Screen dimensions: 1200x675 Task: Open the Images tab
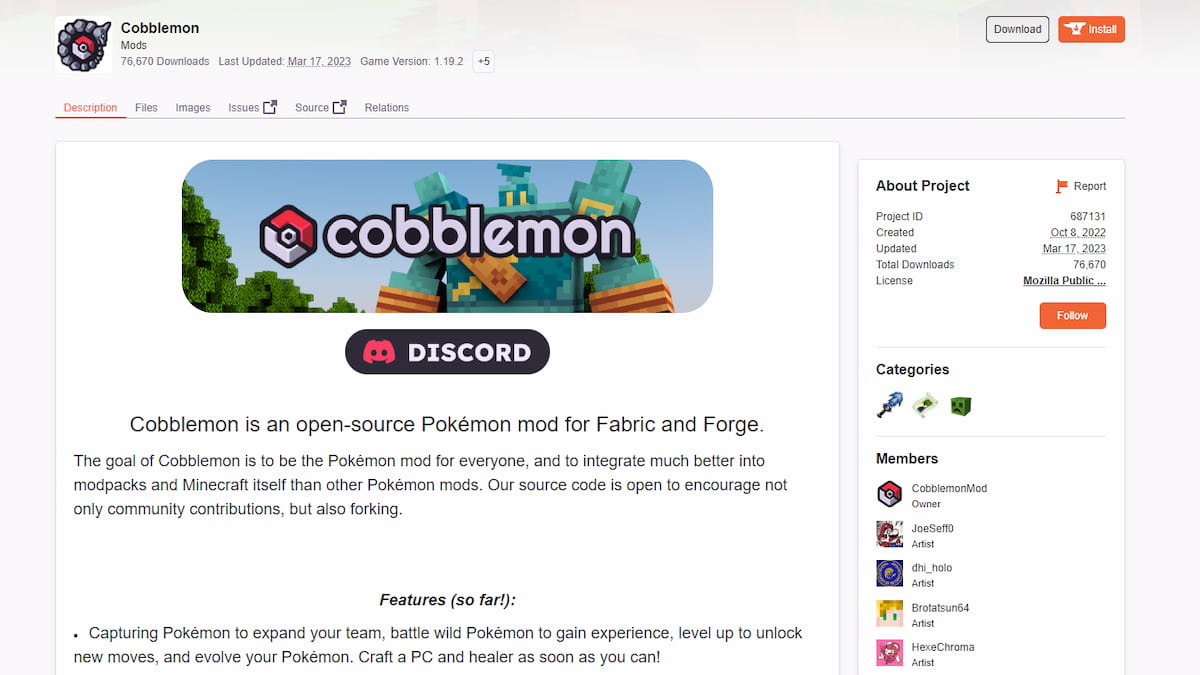[x=192, y=107]
